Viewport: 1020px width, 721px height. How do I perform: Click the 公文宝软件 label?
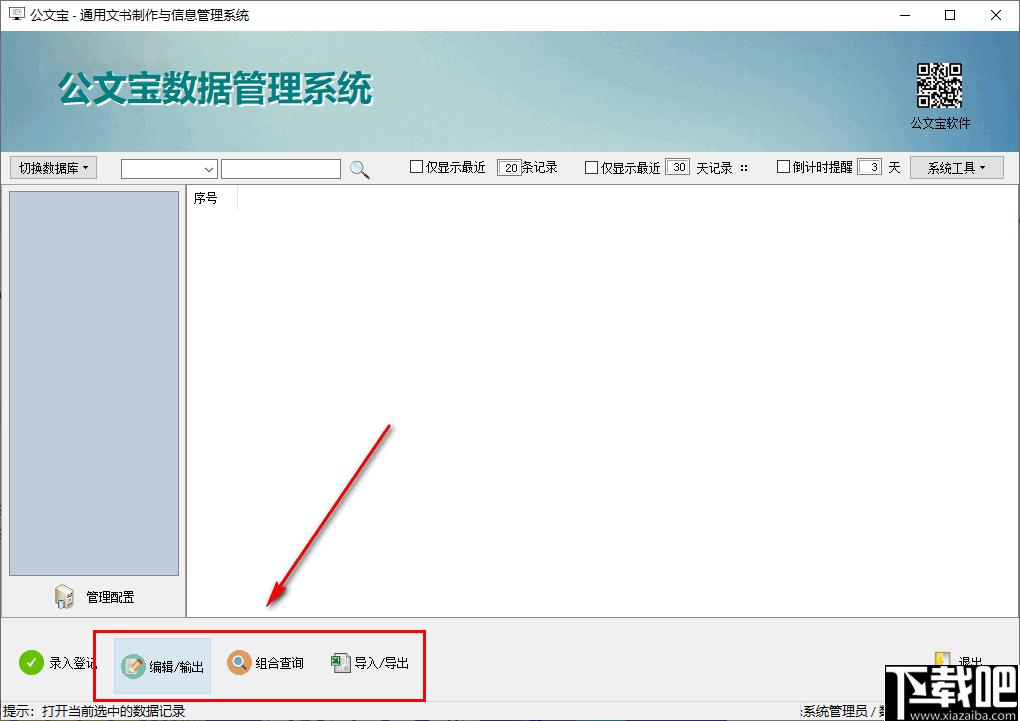coord(940,123)
